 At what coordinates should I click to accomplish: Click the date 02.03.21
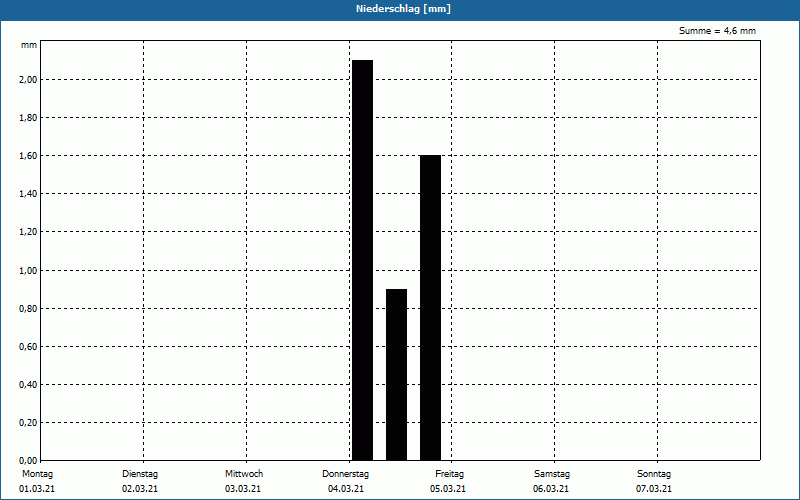tap(140, 489)
